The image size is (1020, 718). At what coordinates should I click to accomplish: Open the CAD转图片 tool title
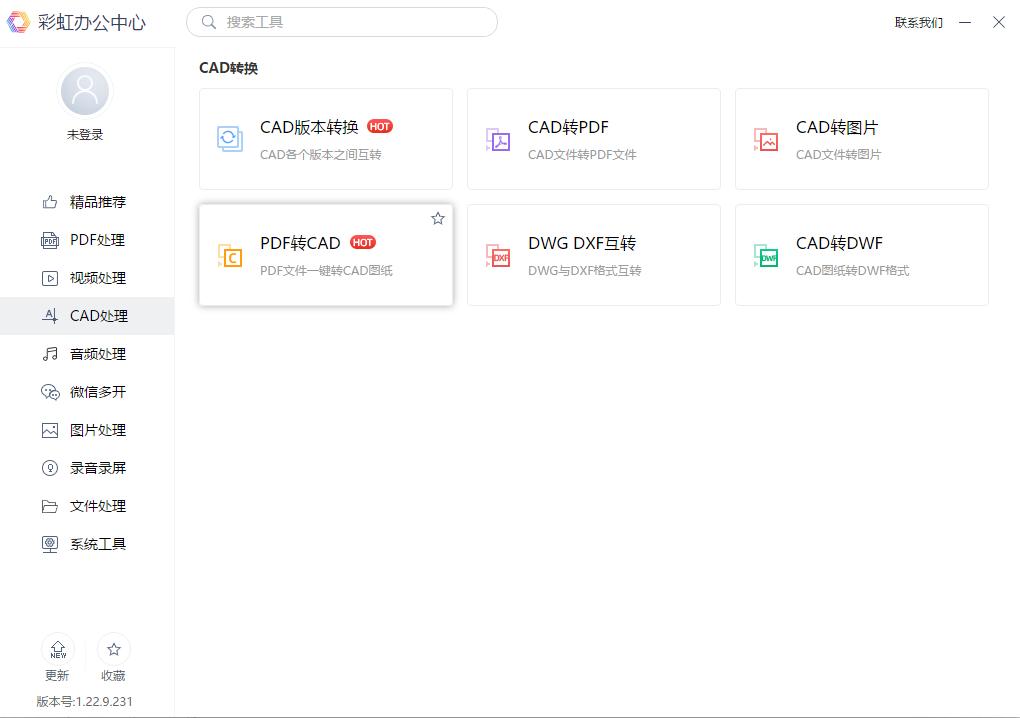coord(837,127)
